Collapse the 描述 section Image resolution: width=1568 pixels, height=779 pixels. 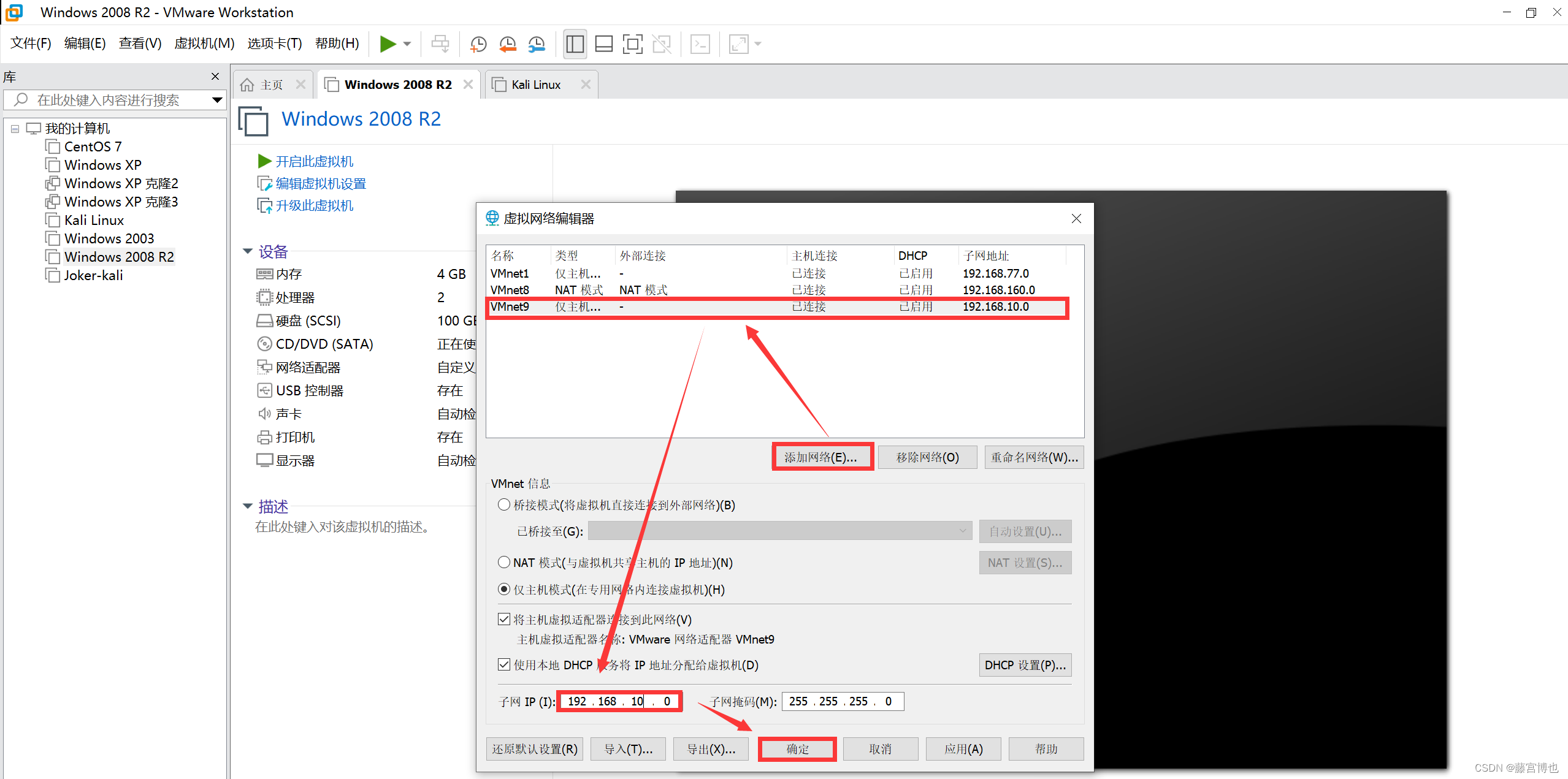point(248,506)
